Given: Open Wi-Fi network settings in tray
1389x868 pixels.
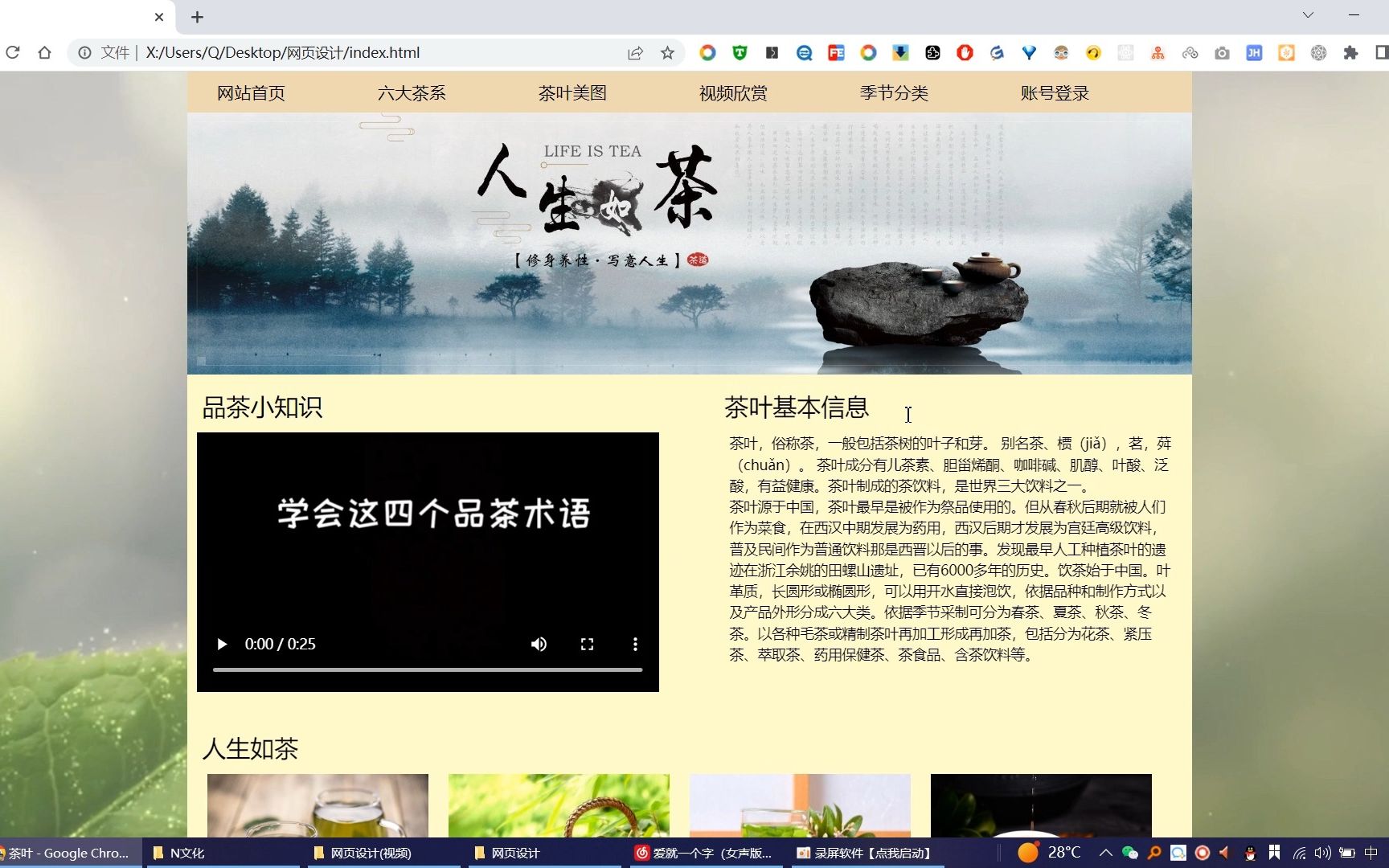Looking at the screenshot, I should pyautogui.click(x=1299, y=853).
